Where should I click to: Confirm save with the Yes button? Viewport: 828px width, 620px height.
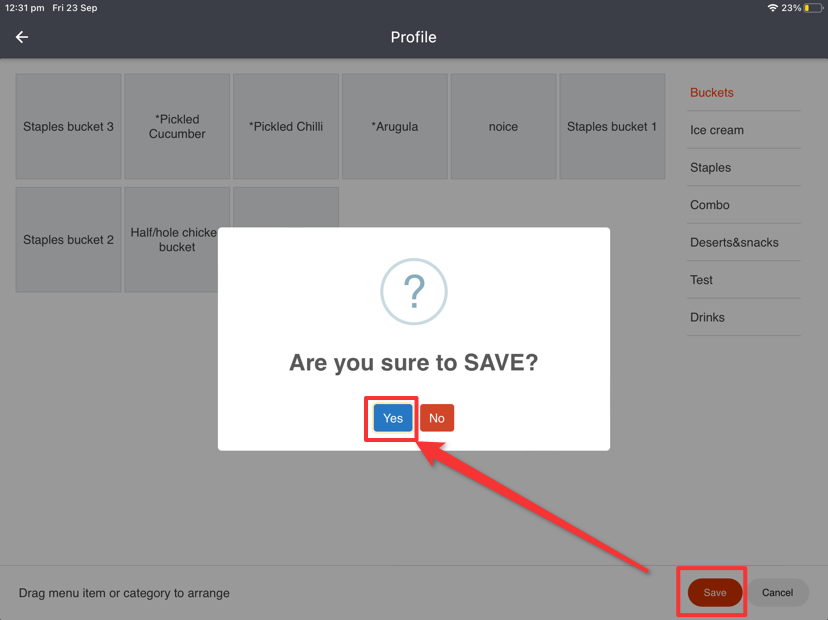(x=393, y=418)
